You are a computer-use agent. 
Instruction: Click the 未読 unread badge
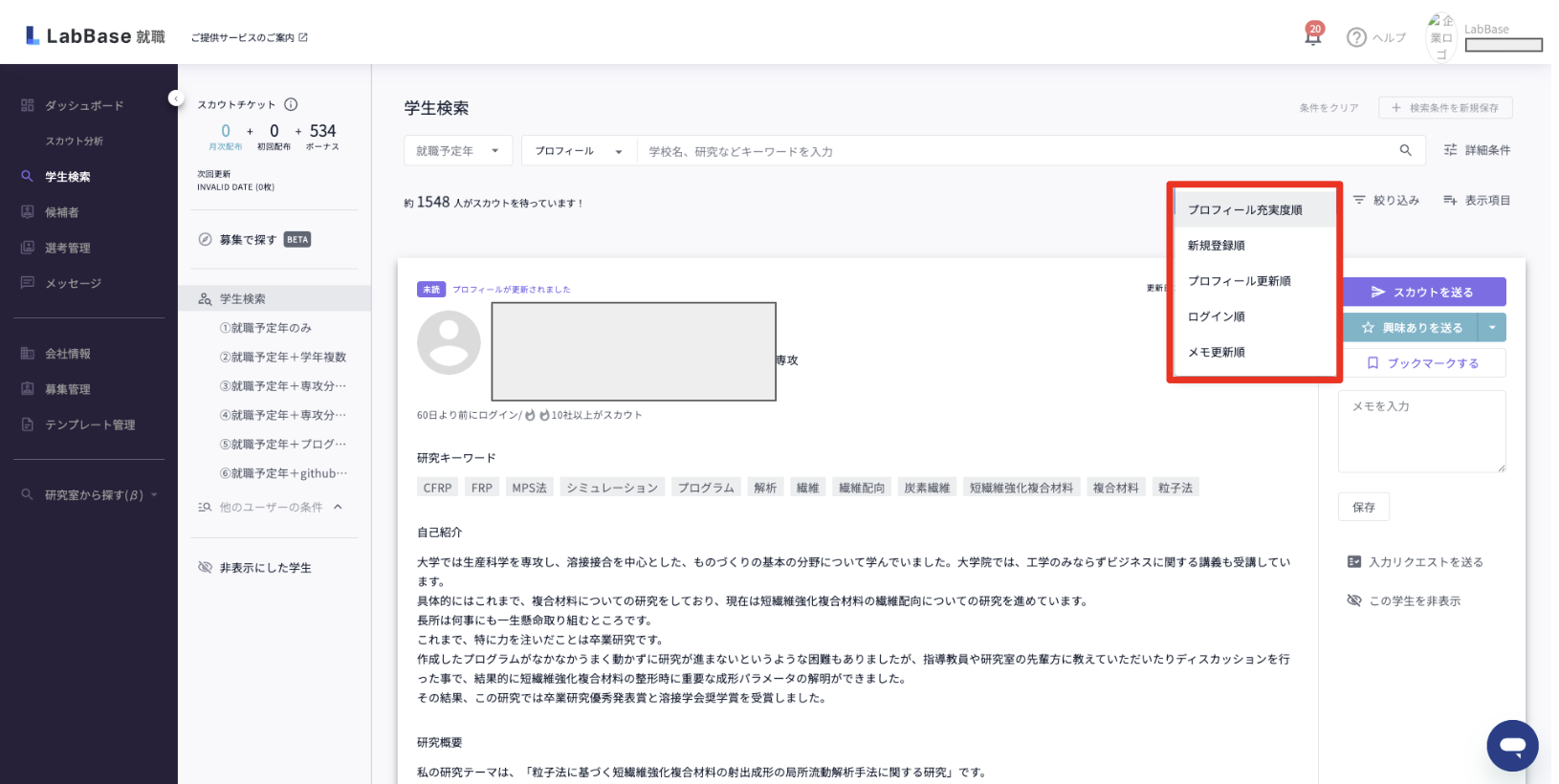pos(431,289)
